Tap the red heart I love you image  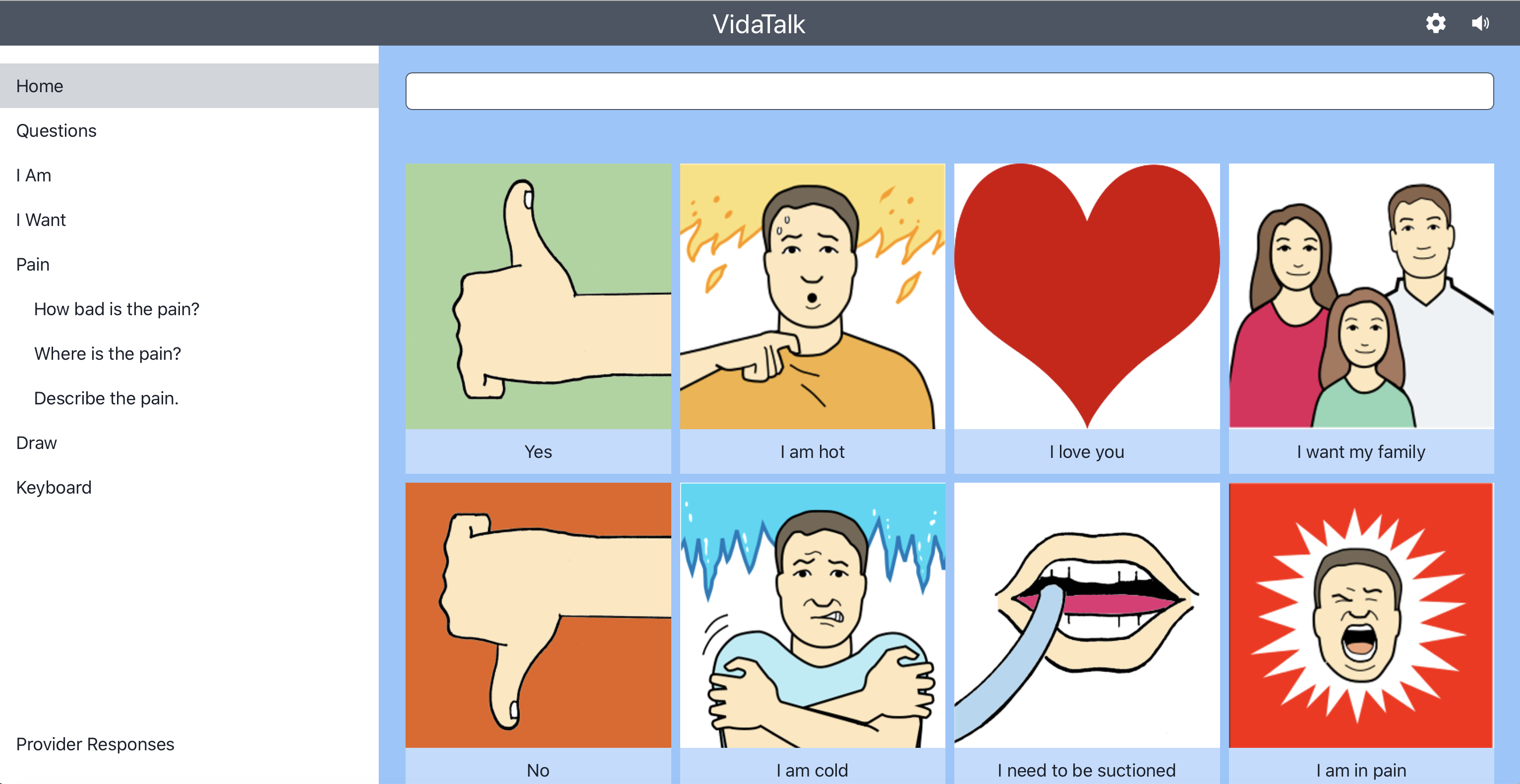[x=1087, y=296]
